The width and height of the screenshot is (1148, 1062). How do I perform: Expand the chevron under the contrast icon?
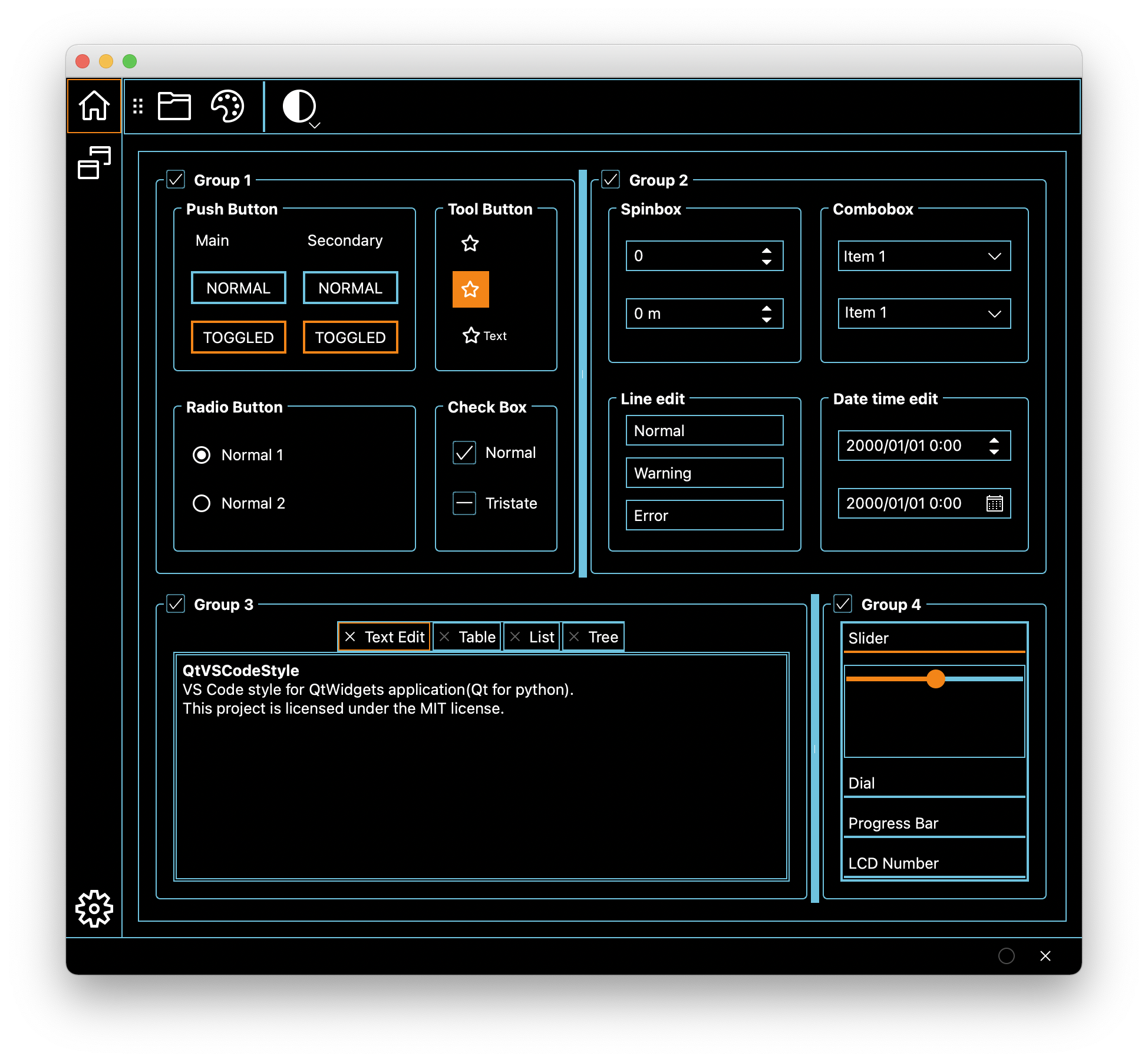coord(314,125)
